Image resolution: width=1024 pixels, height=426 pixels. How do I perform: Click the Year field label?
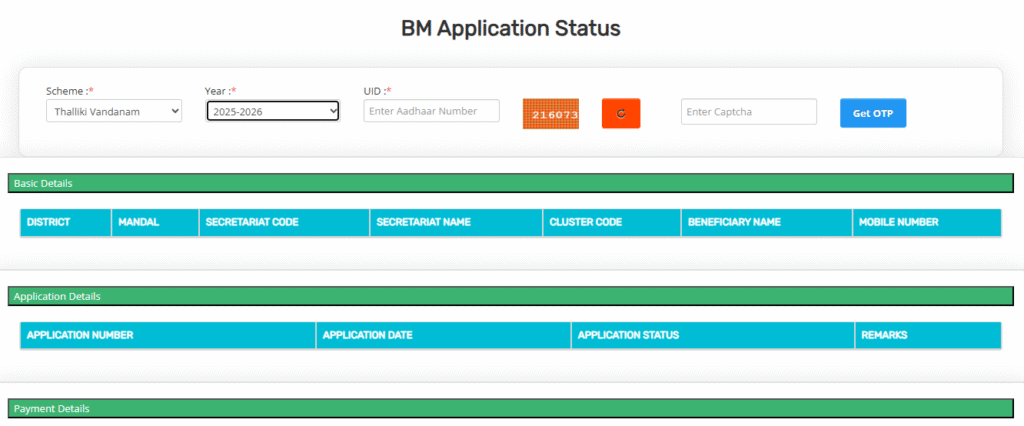[x=221, y=91]
